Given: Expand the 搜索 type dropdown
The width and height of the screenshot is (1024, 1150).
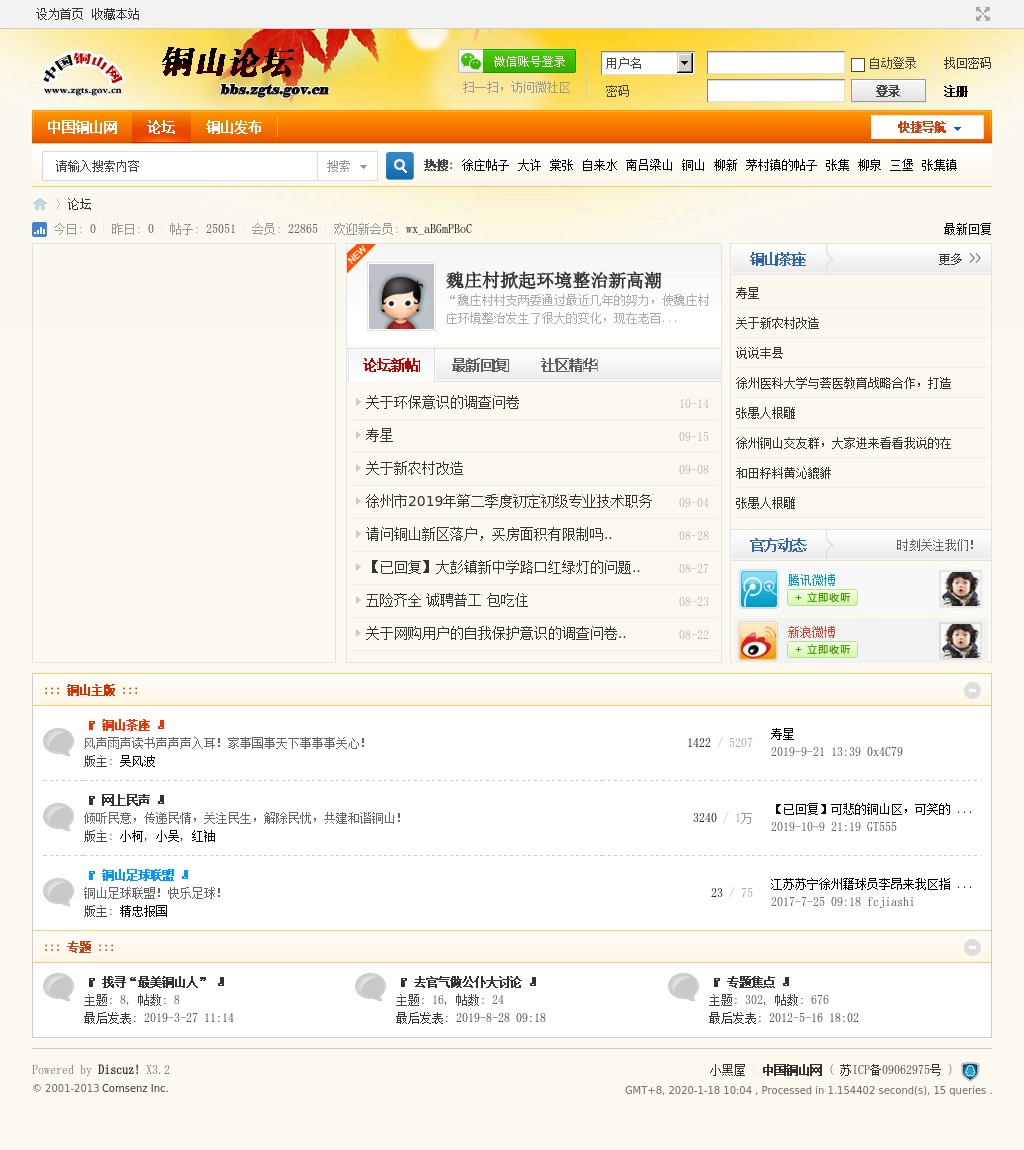Looking at the screenshot, I should tap(347, 166).
